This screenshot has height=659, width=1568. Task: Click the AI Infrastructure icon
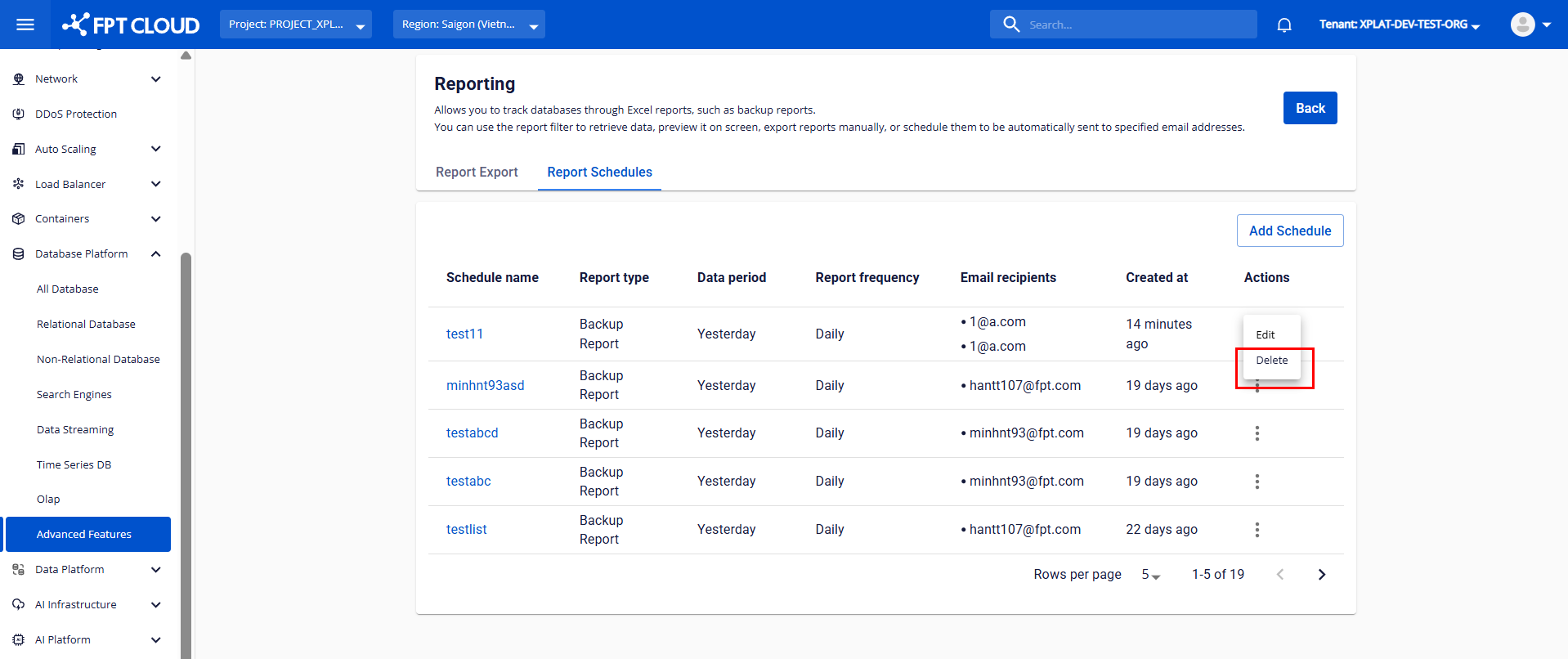pyautogui.click(x=19, y=605)
